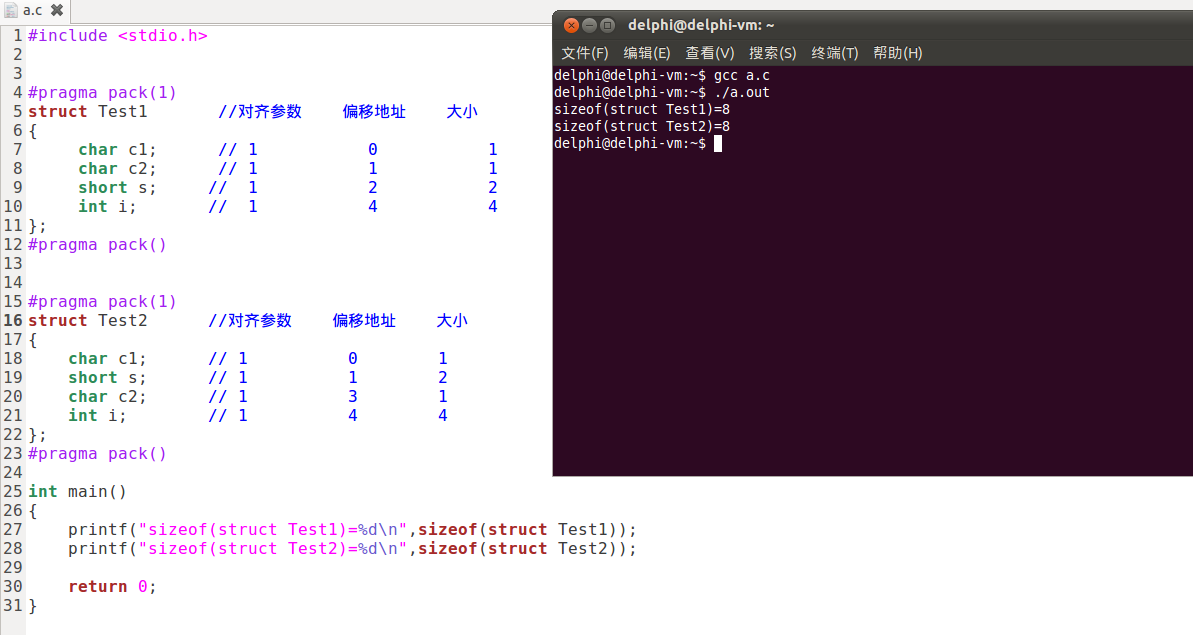Image resolution: width=1193 pixels, height=635 pixels.
Task: Open the 终端(T) menu in terminal
Action: point(835,53)
